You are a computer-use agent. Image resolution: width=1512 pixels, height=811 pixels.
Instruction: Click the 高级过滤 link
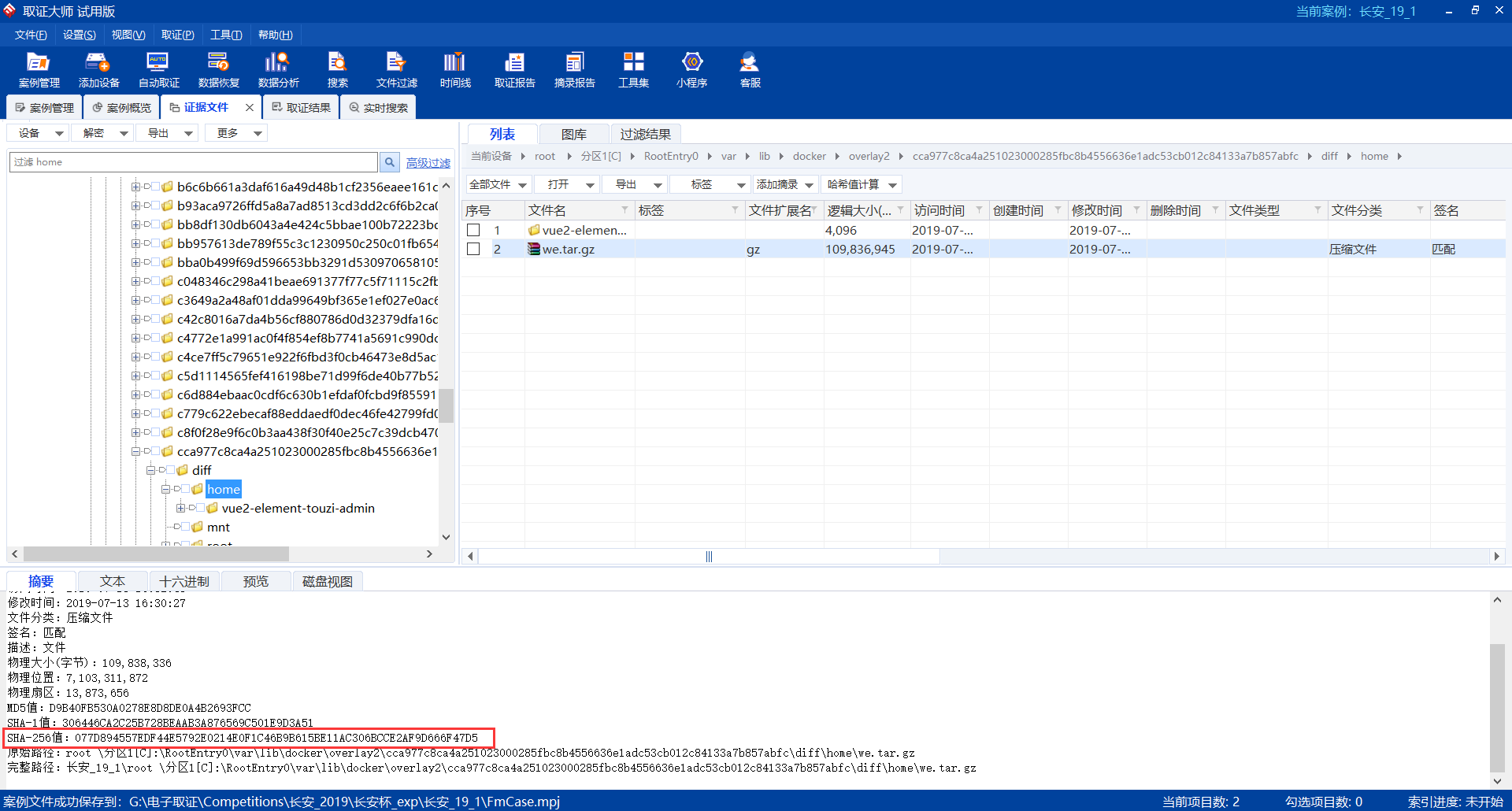click(x=428, y=162)
